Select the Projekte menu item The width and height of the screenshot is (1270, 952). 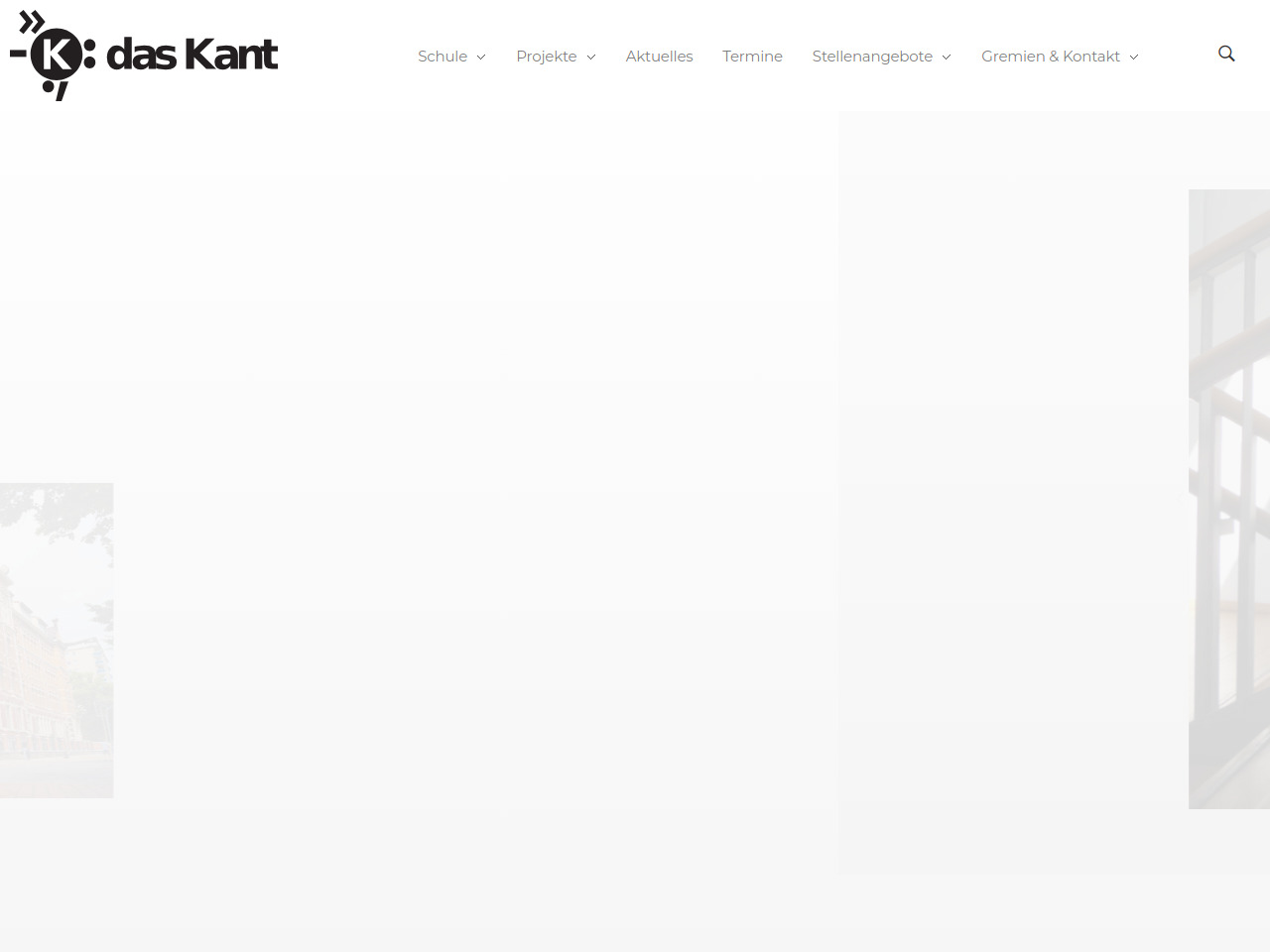tap(546, 57)
